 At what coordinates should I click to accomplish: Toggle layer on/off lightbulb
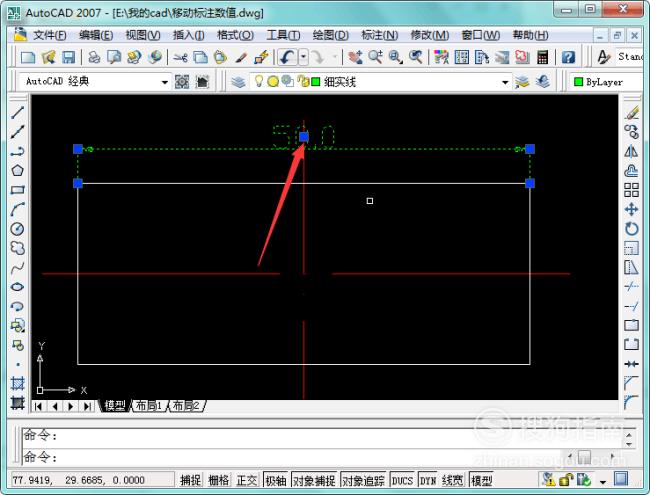[x=259, y=81]
